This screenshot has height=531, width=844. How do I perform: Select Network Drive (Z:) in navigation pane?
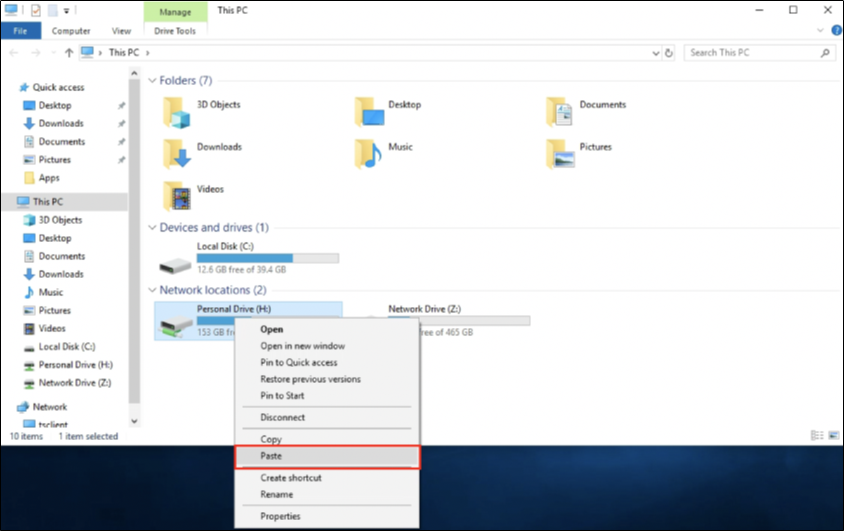click(74, 383)
